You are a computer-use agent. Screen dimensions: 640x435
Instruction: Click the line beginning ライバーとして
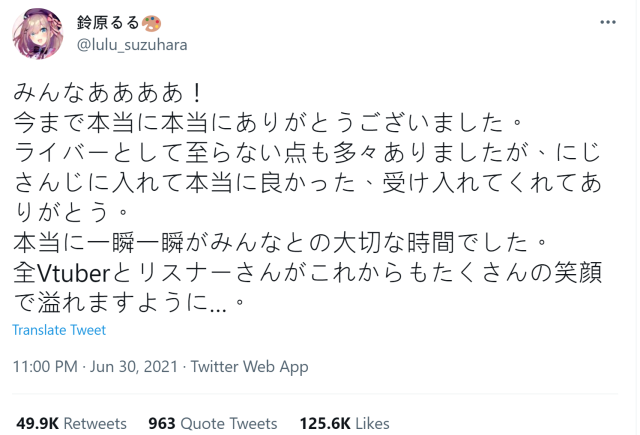pyautogui.click(x=300, y=155)
